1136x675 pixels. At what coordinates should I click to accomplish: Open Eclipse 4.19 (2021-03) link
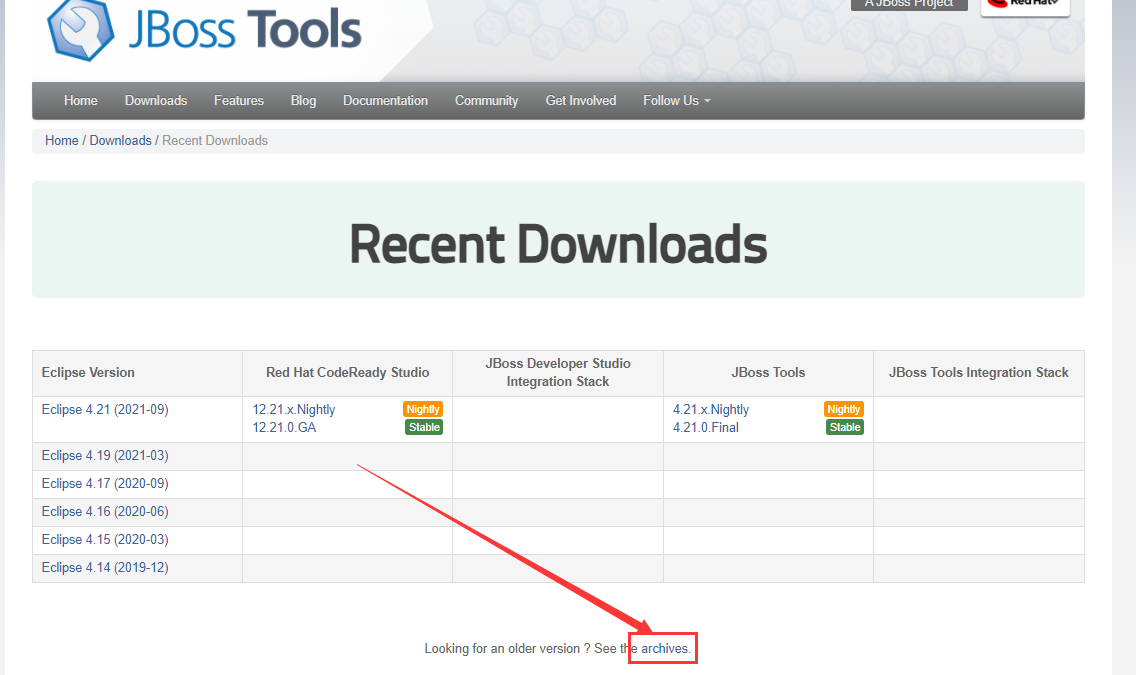[105, 456]
